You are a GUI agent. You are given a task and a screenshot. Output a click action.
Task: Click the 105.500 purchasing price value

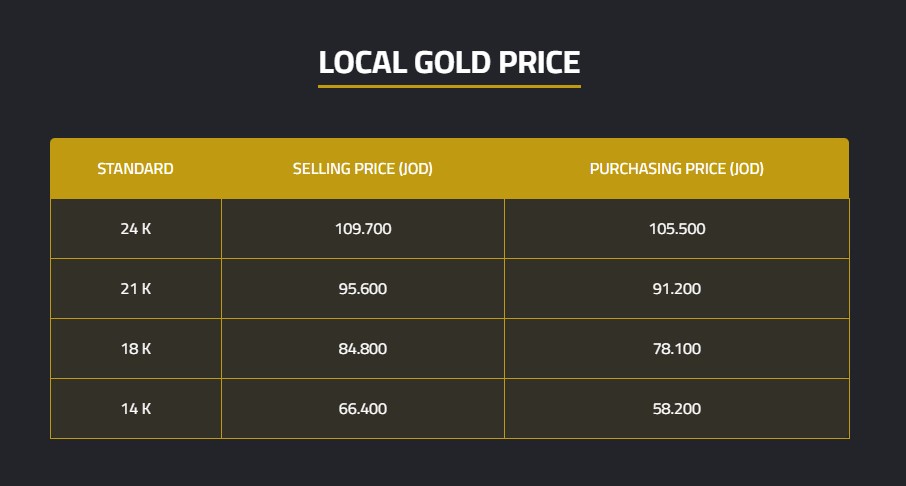point(676,229)
